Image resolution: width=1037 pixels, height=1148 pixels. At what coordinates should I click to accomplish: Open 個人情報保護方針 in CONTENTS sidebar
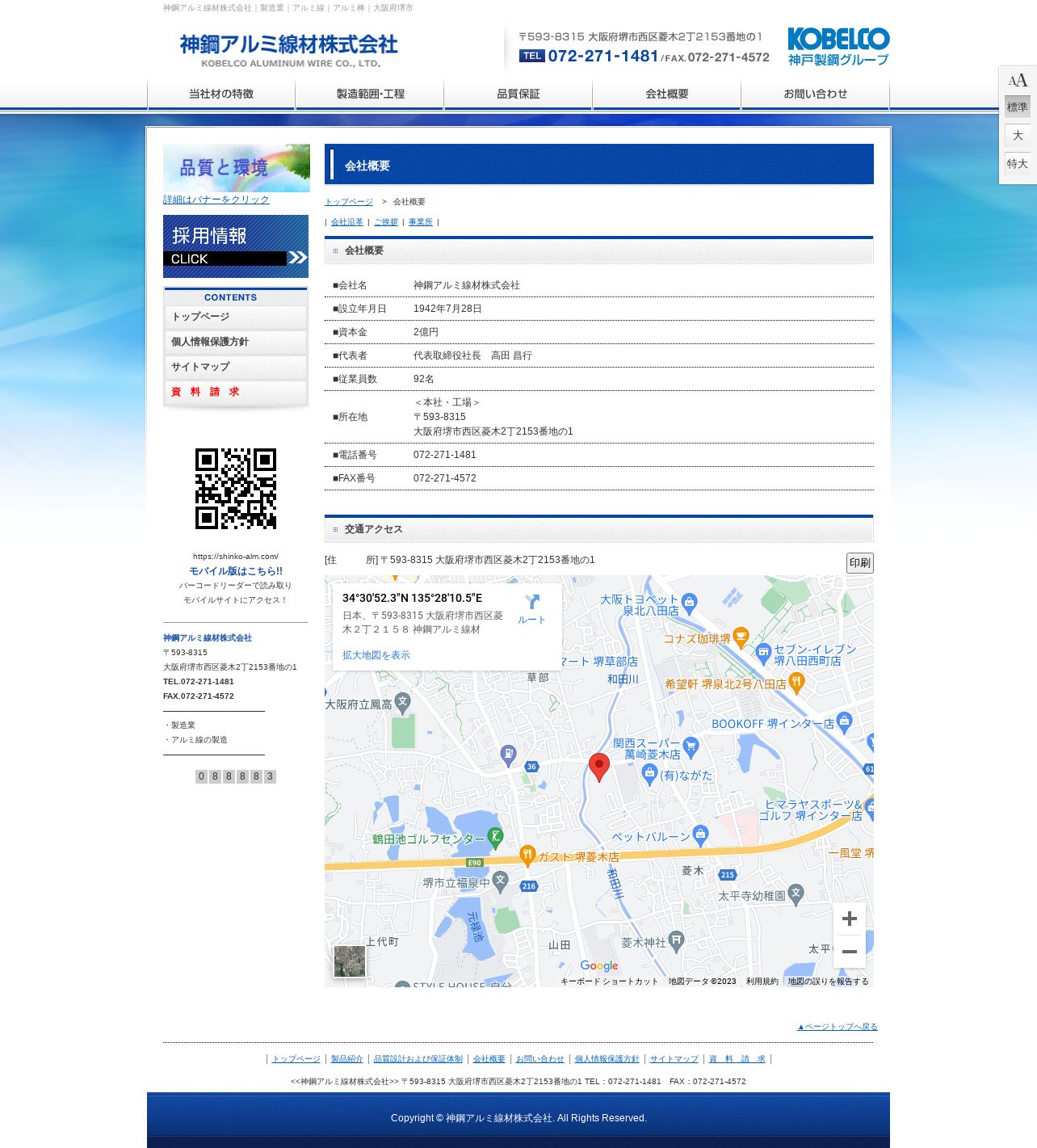(236, 343)
